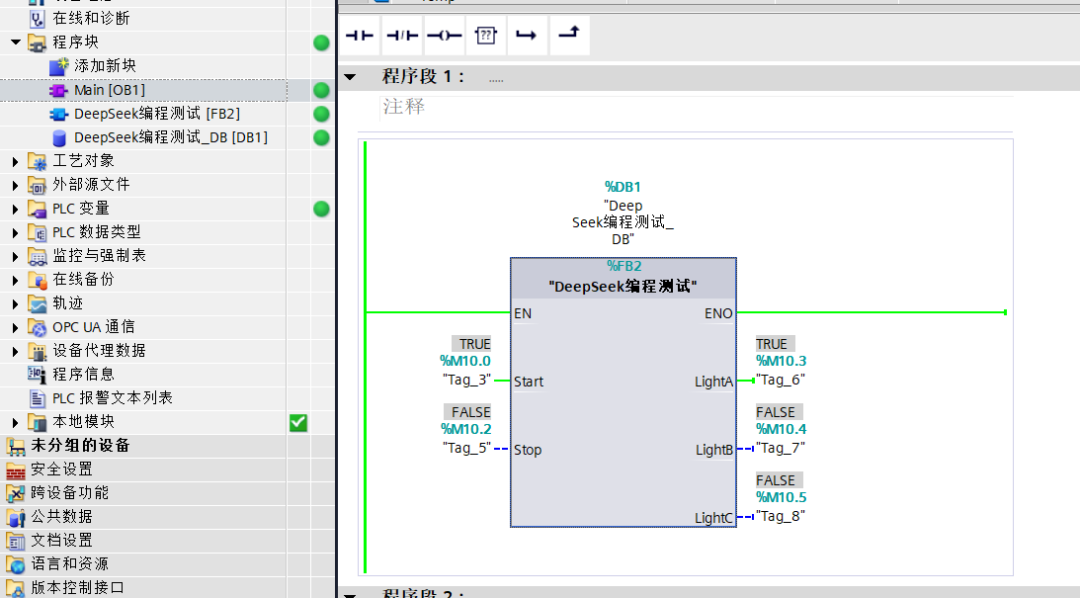The width and height of the screenshot is (1080, 598).
Task: Click green status dot for PLC 变量
Action: [321, 209]
